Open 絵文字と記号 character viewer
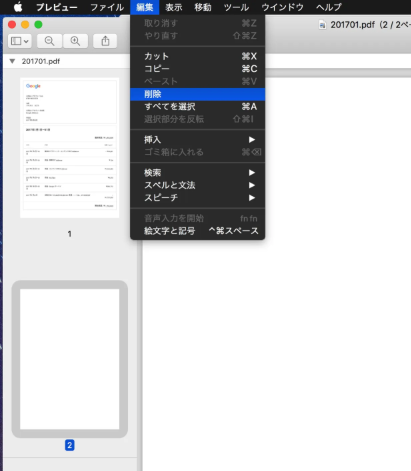Screen dimensions: 411x471 [x=198, y=231]
